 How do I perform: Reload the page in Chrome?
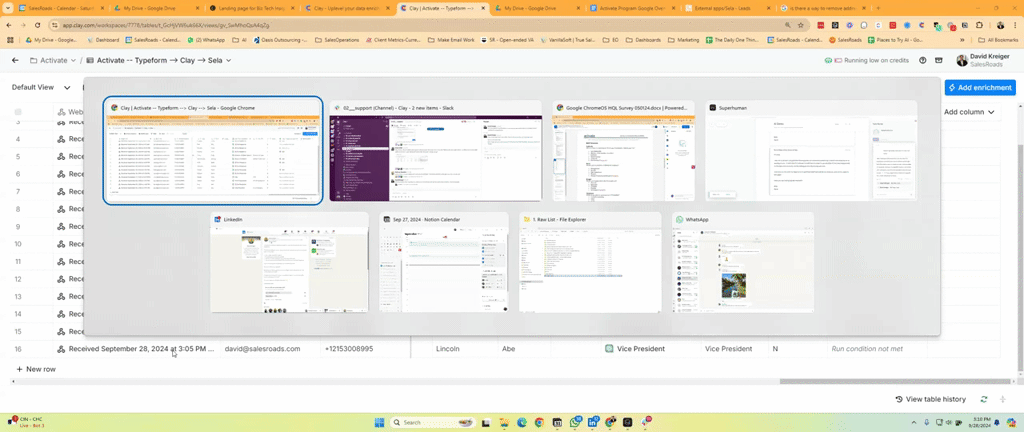39,25
